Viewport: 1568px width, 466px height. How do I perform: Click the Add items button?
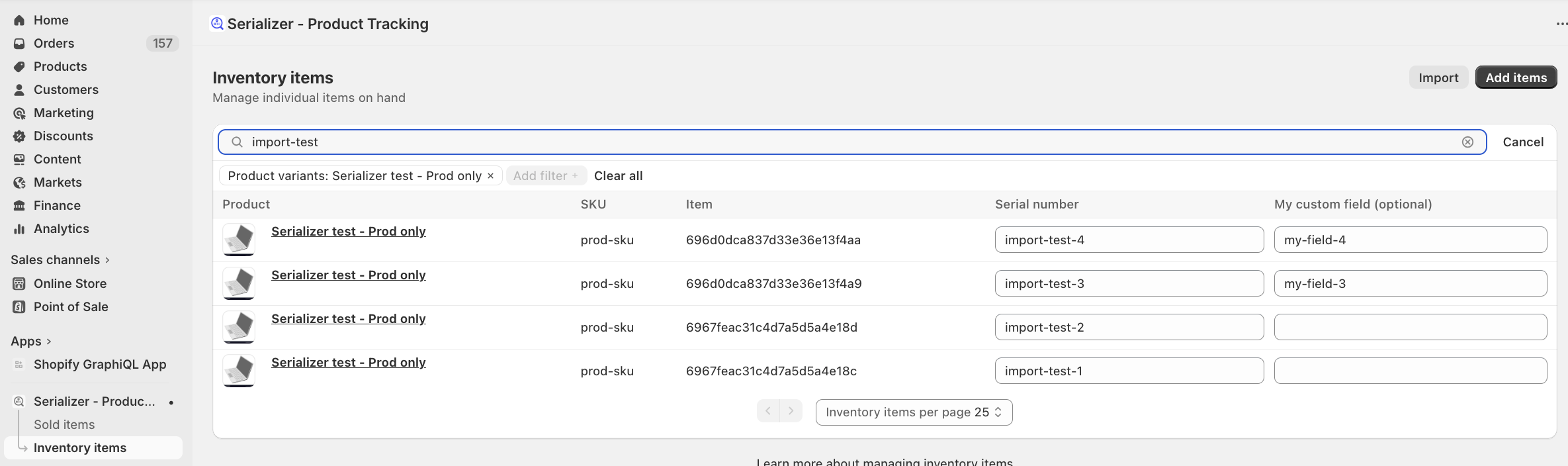(1515, 77)
